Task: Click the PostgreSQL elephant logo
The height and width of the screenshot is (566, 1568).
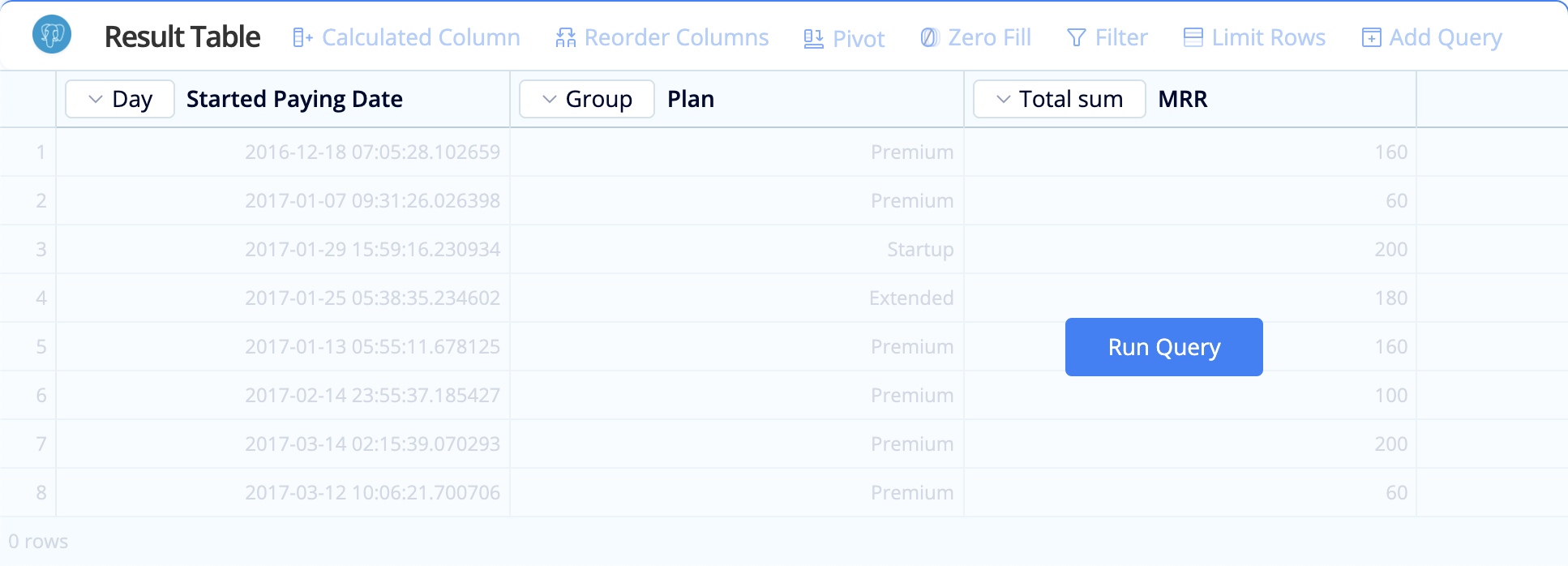Action: [x=51, y=35]
